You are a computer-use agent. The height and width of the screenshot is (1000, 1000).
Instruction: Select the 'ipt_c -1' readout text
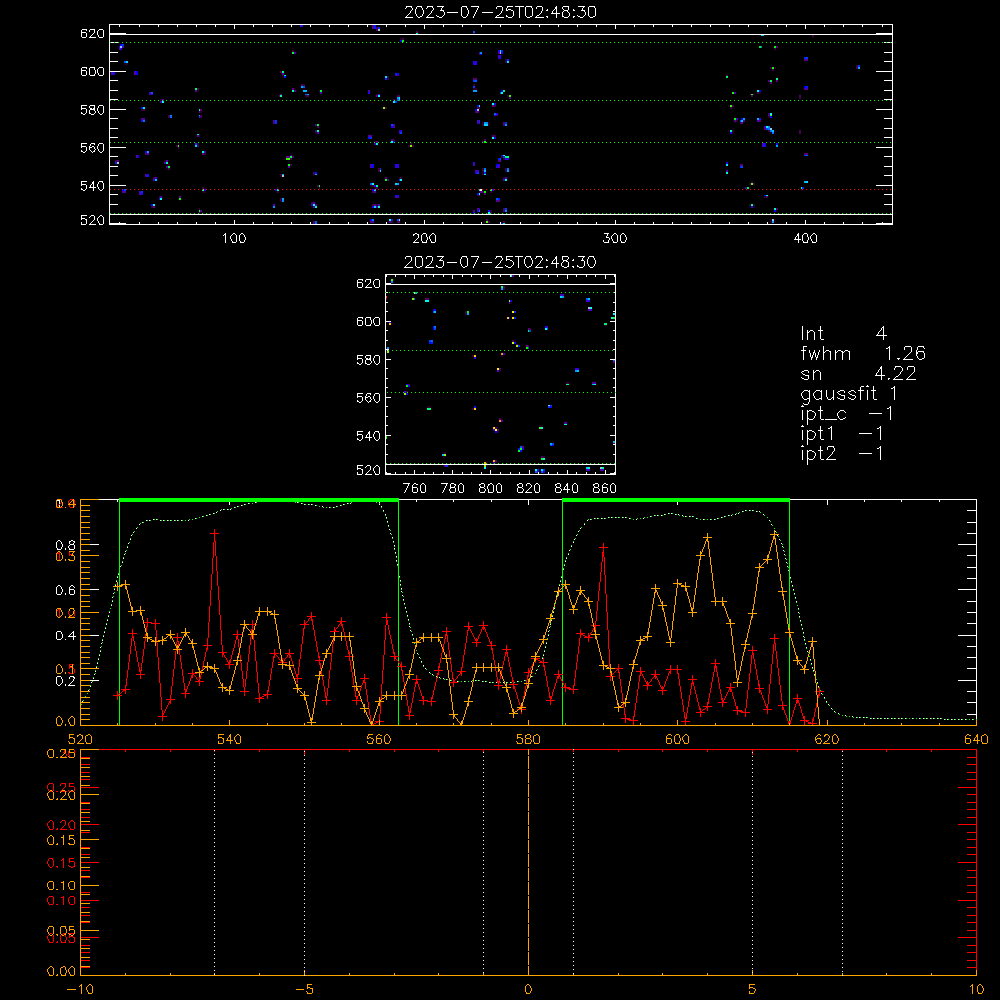tap(847, 414)
